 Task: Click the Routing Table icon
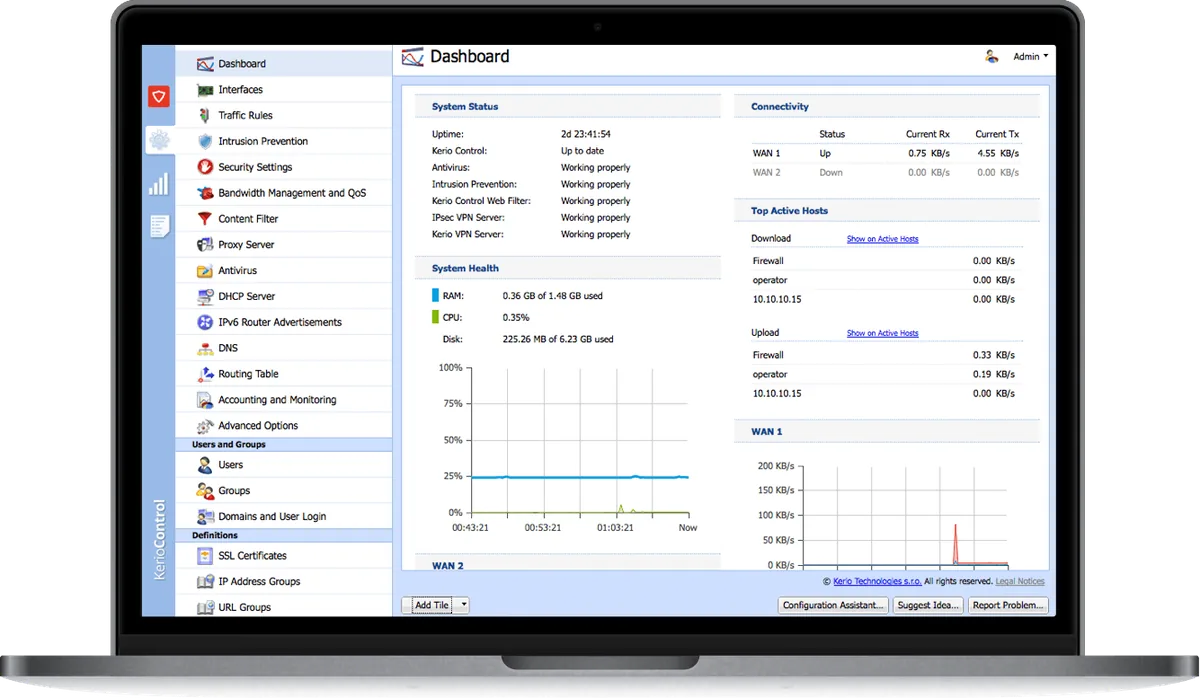coord(205,374)
